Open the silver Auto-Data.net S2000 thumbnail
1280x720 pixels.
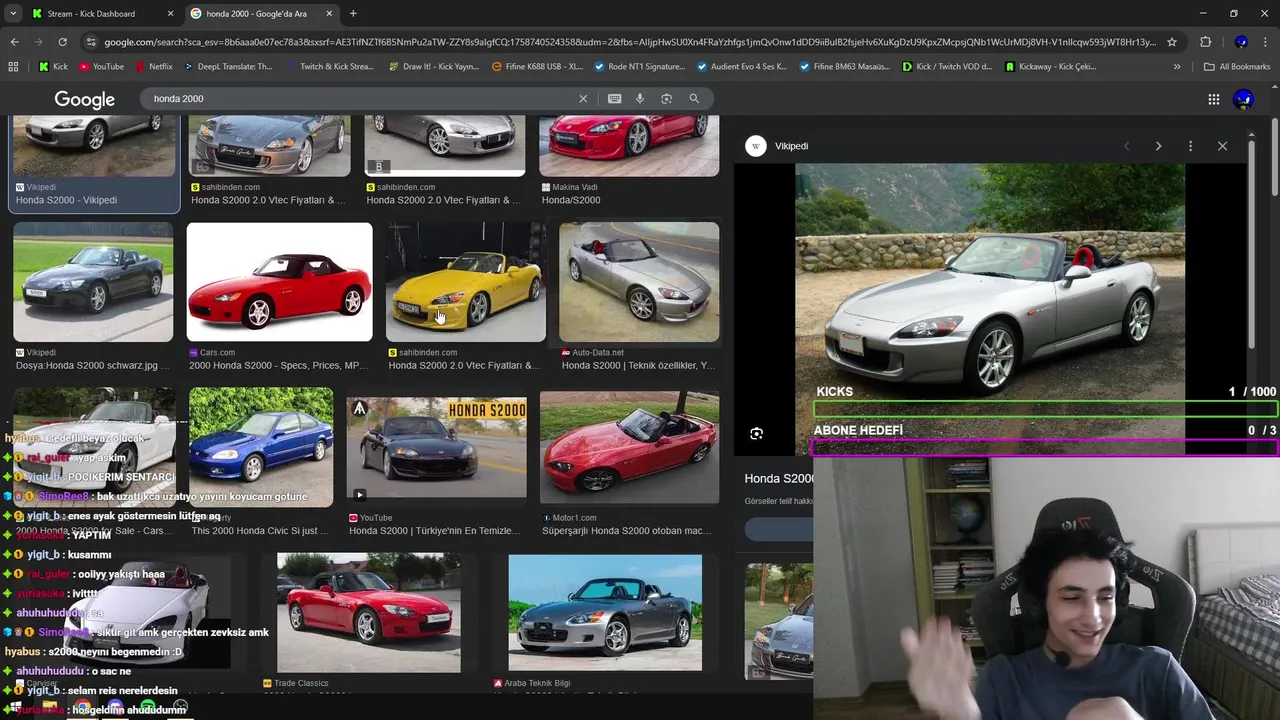(639, 282)
